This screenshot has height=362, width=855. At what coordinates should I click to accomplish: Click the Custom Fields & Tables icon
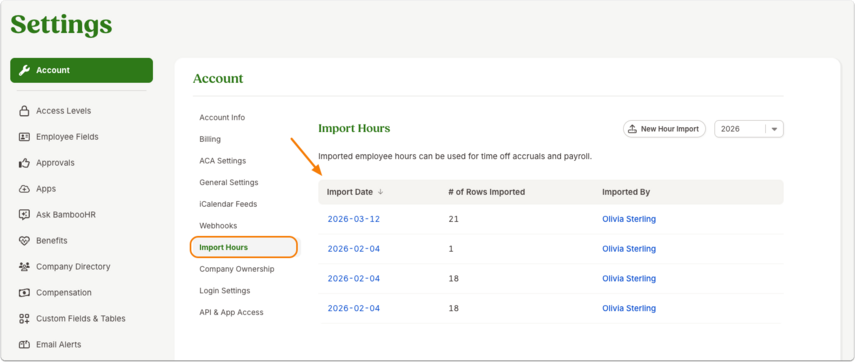pyautogui.click(x=24, y=319)
